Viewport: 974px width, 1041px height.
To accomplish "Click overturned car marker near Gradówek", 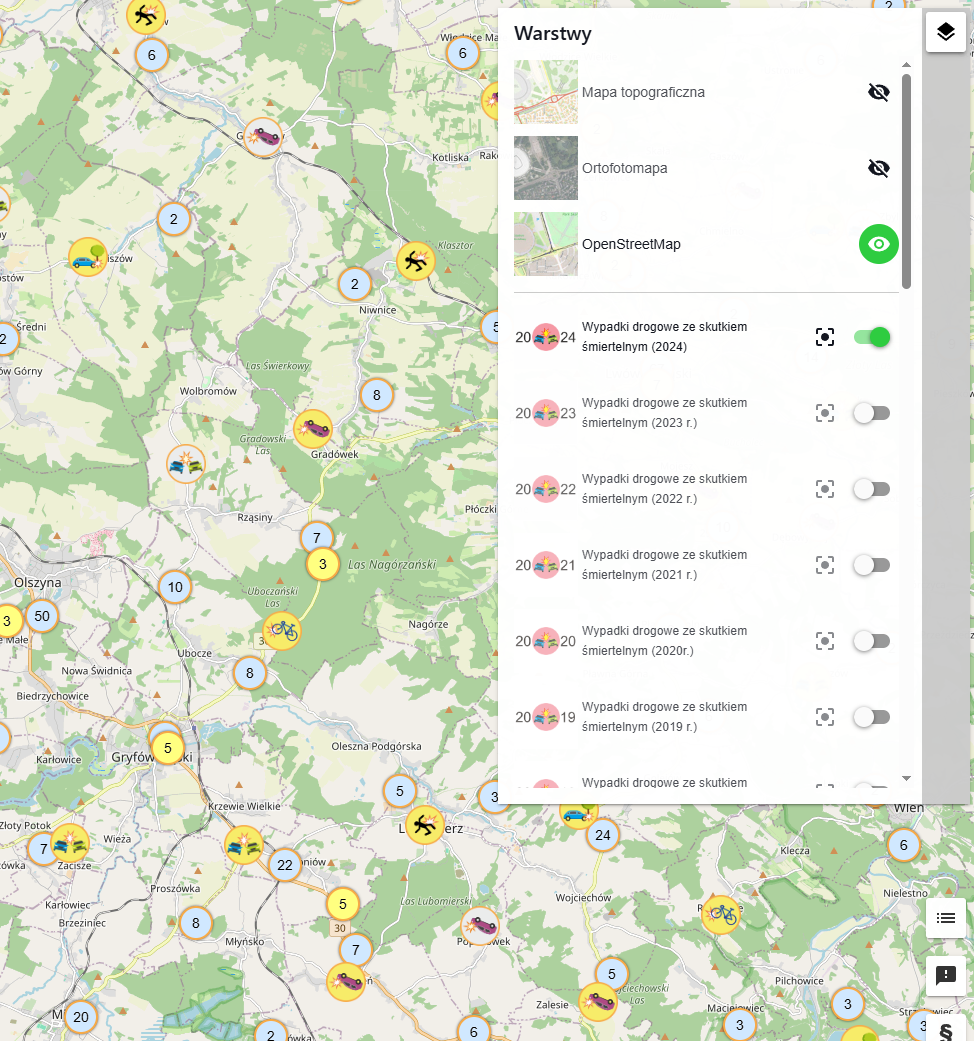I will pyautogui.click(x=314, y=429).
